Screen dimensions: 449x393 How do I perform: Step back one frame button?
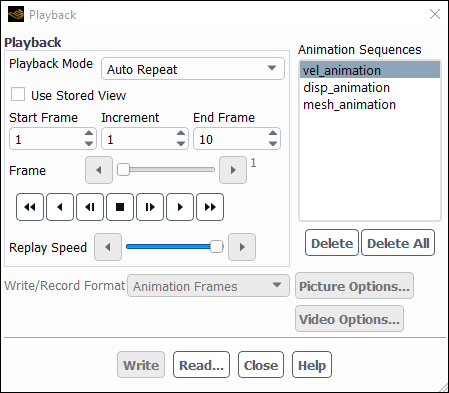pyautogui.click(x=90, y=207)
